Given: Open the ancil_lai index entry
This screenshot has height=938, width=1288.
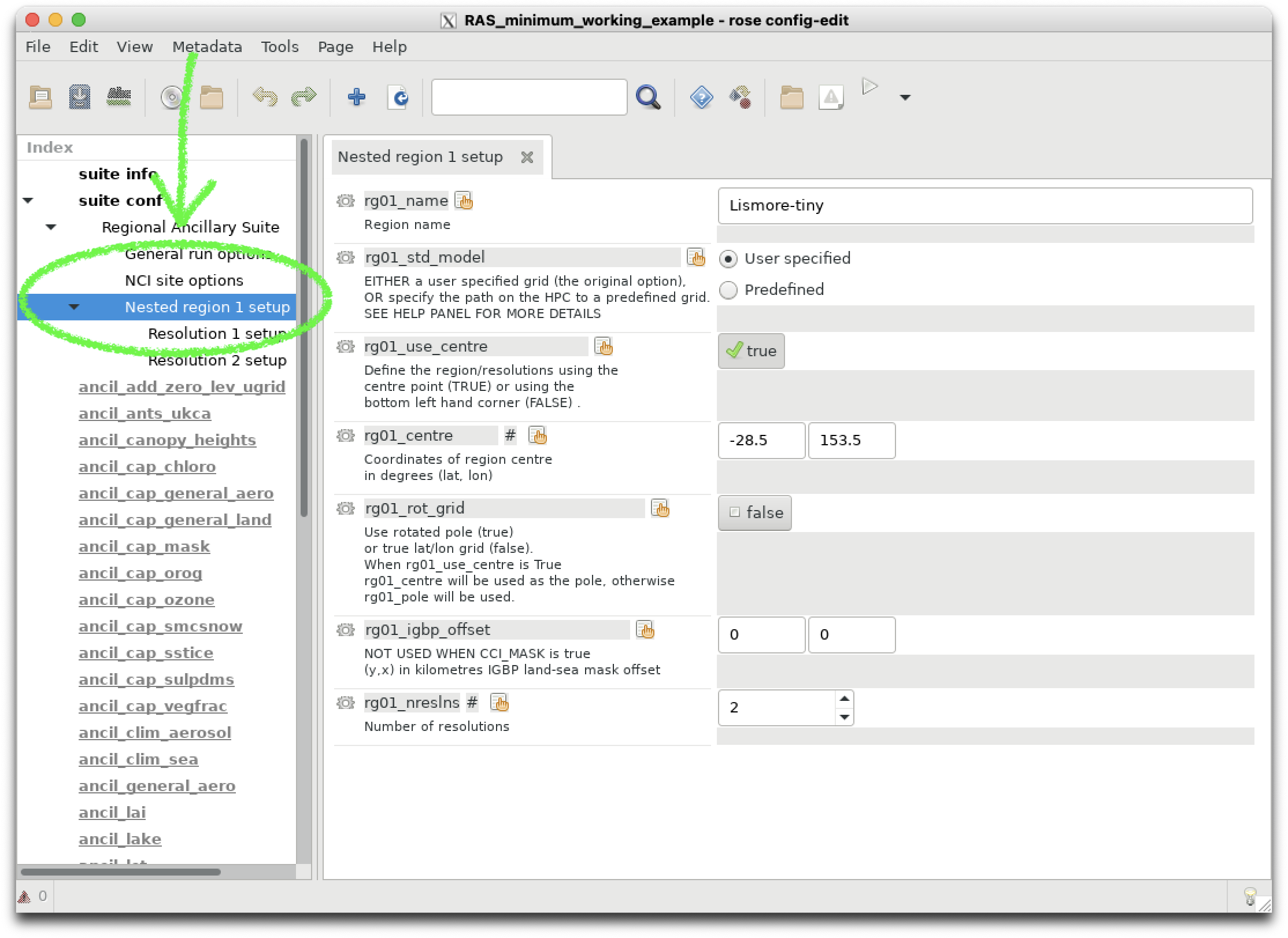Looking at the screenshot, I should pos(112,813).
